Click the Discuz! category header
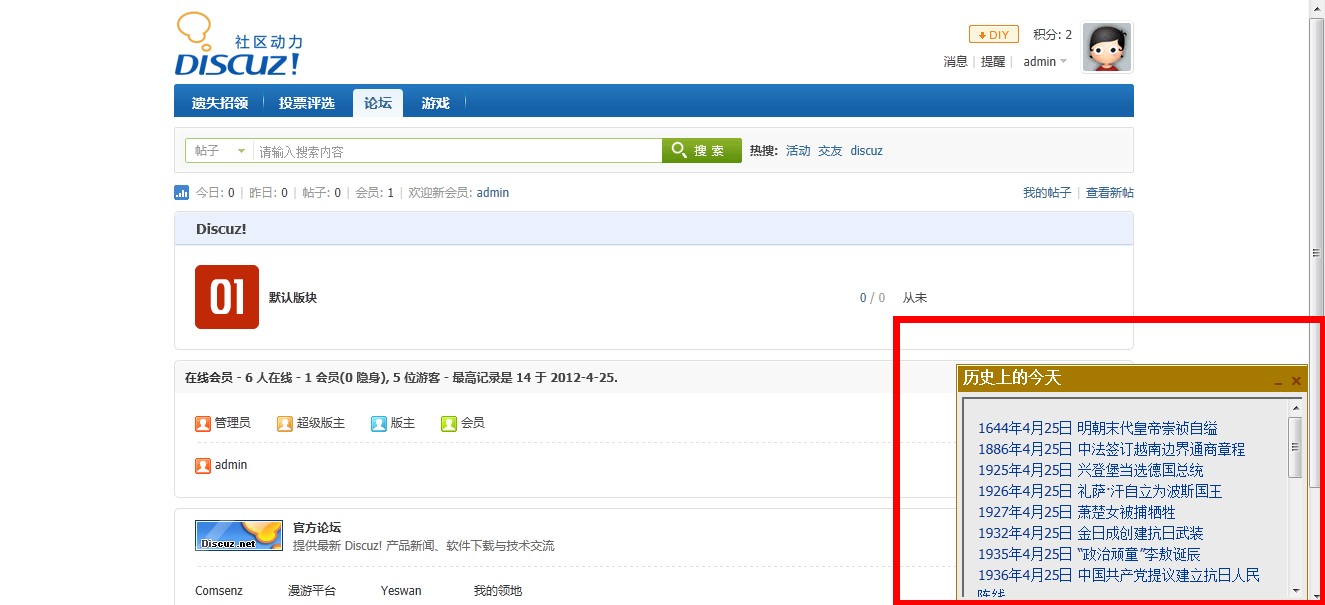The width and height of the screenshot is (1325, 605). pyautogui.click(x=221, y=229)
